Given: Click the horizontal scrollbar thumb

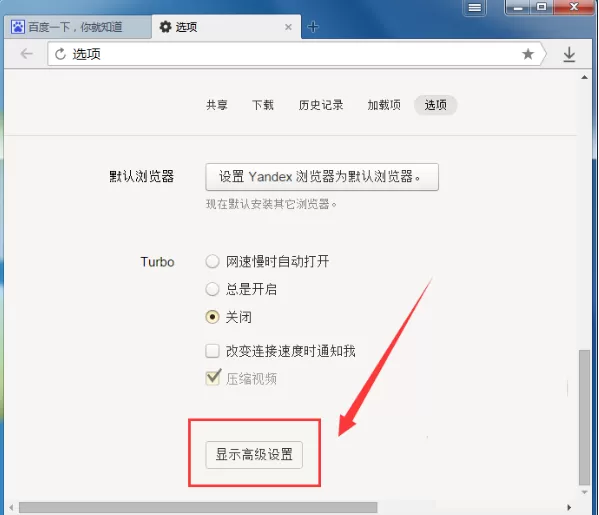Looking at the screenshot, I should 198,508.
